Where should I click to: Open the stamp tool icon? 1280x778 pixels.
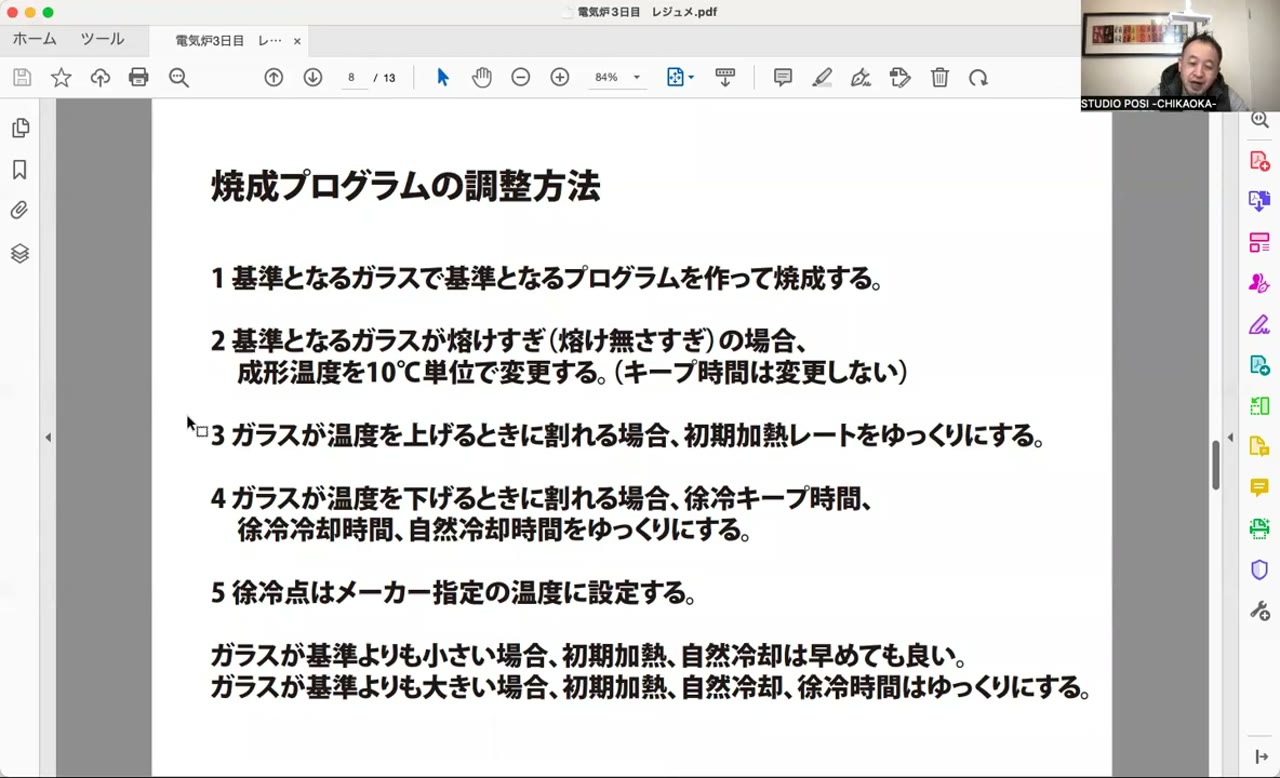coord(900,77)
